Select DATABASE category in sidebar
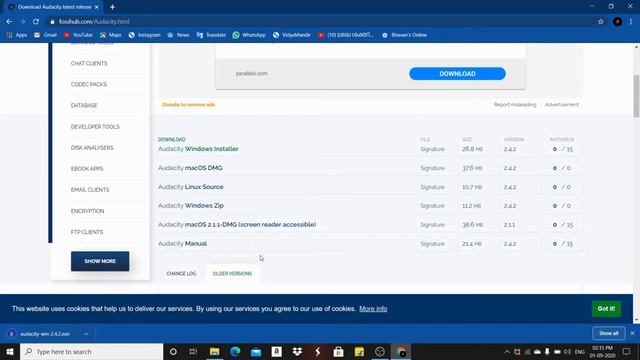 point(84,106)
